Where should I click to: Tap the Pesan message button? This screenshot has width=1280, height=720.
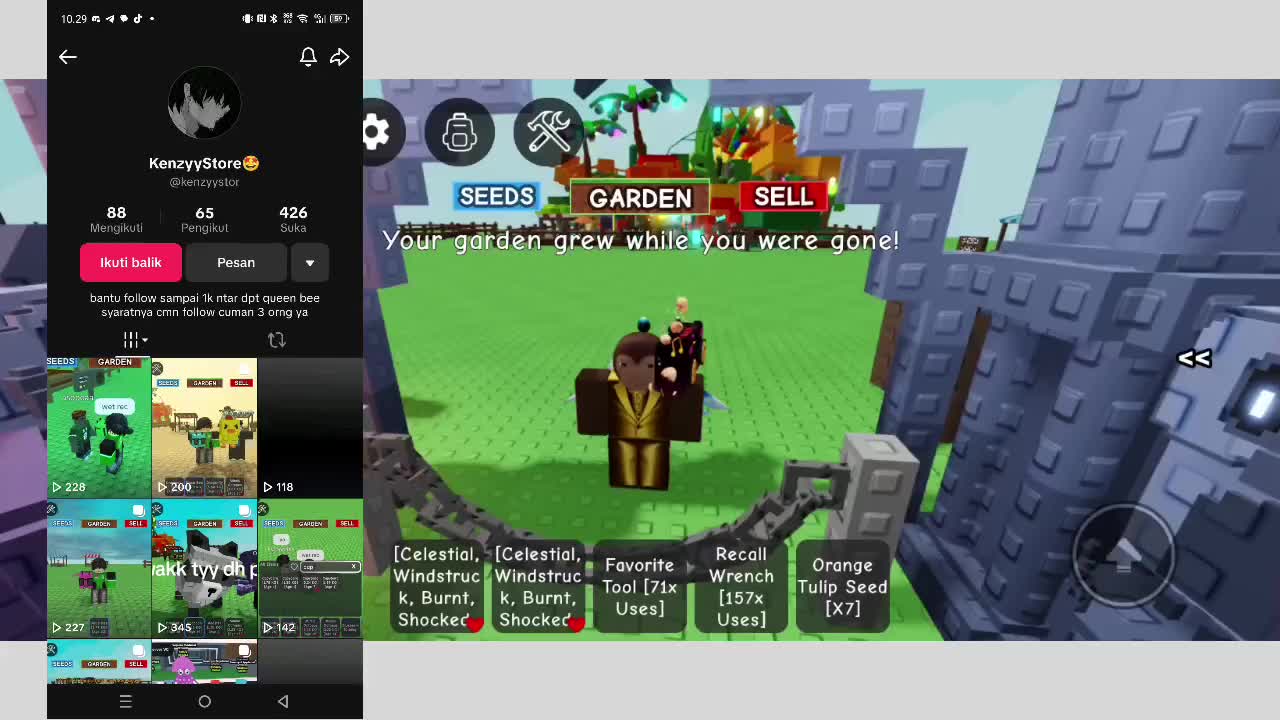pos(236,263)
